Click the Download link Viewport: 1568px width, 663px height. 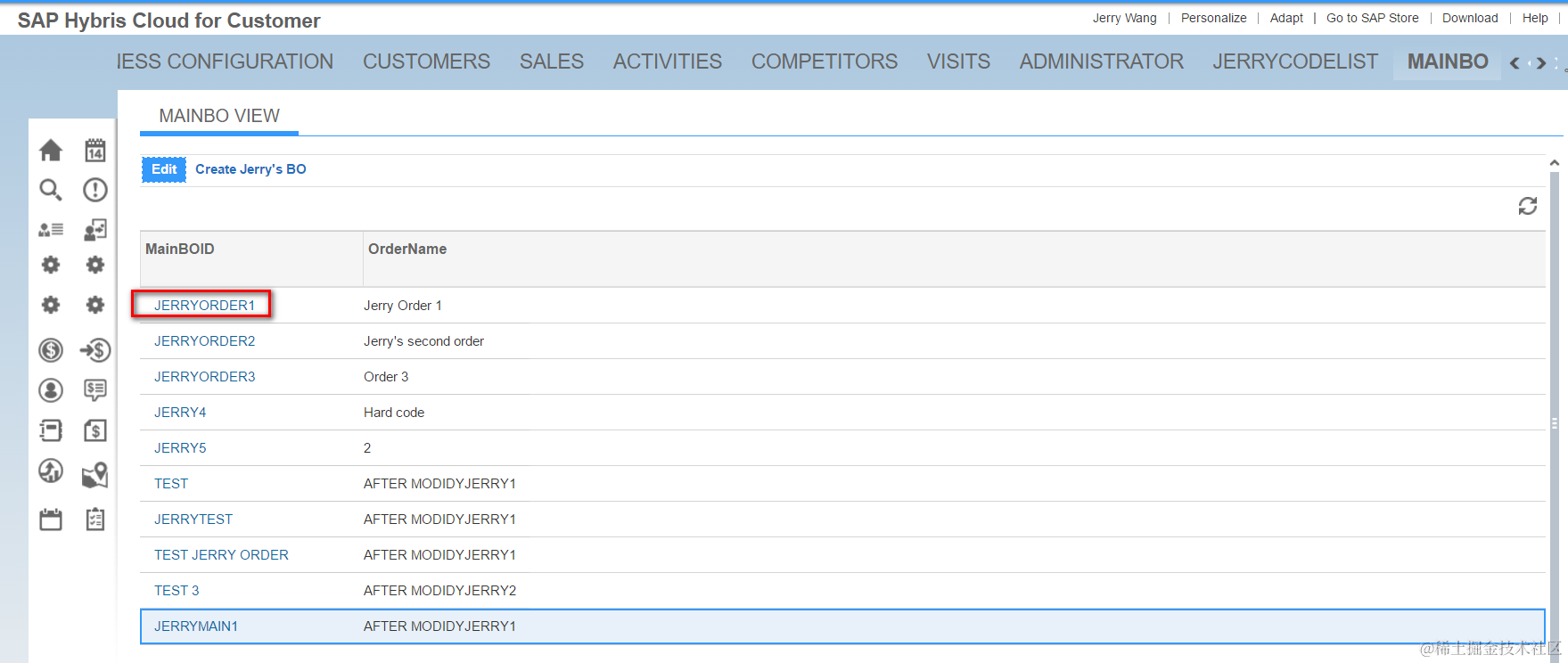[x=1470, y=18]
